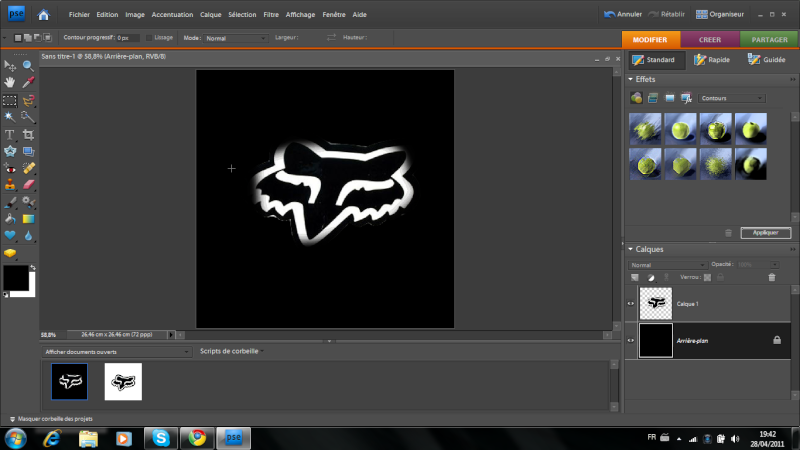Viewport: 800px width, 450px height.
Task: Collapse the Calques panel
Action: click(631, 249)
